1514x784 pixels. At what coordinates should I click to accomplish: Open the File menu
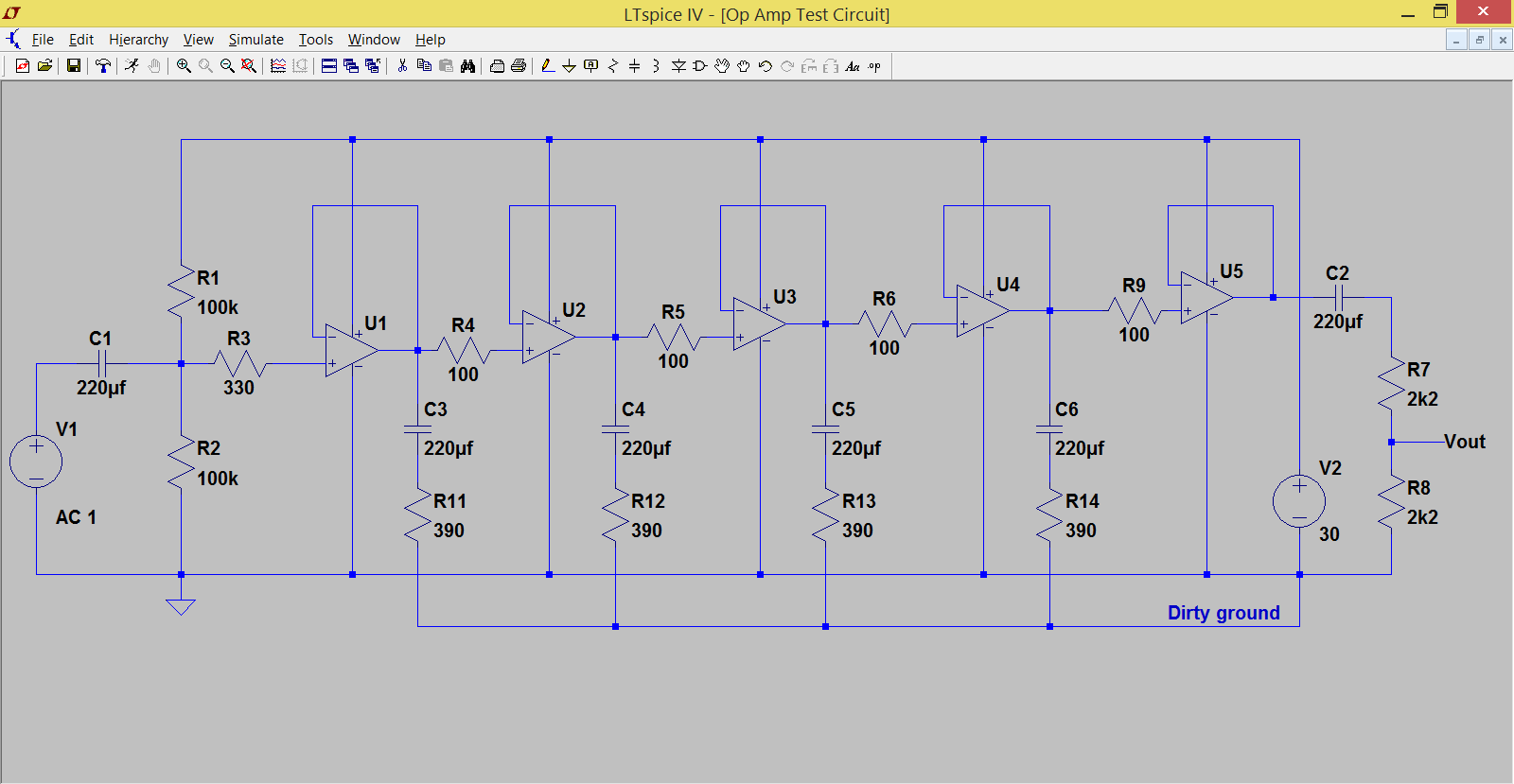43,40
